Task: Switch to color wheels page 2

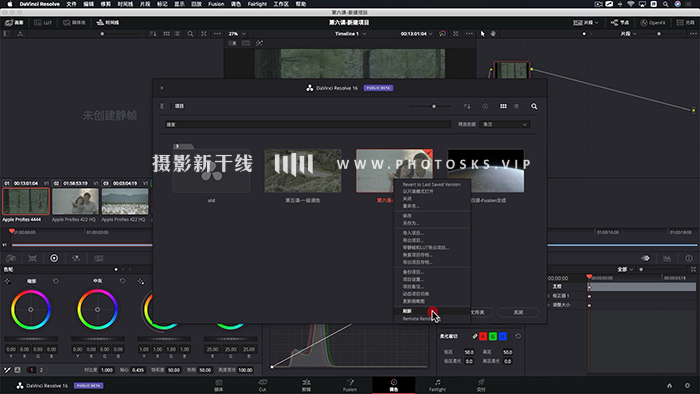Action: tap(42, 370)
